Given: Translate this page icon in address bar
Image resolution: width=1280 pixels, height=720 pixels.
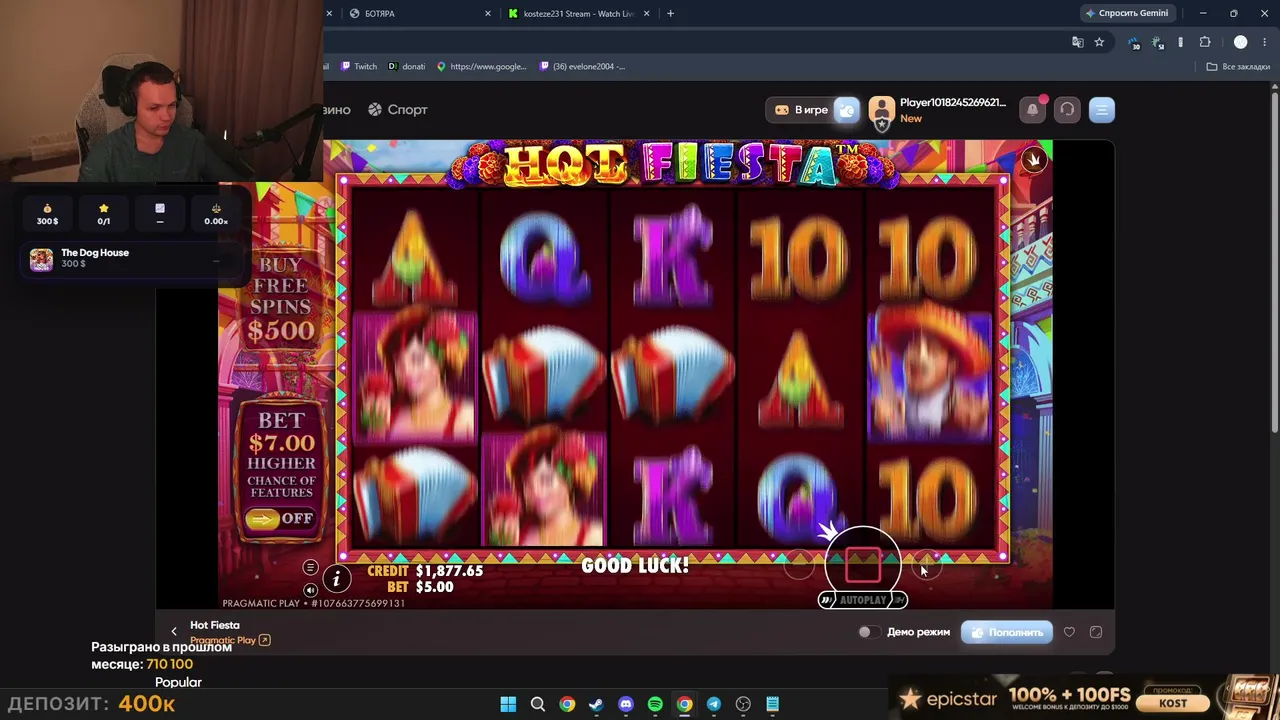Looking at the screenshot, I should (1077, 42).
